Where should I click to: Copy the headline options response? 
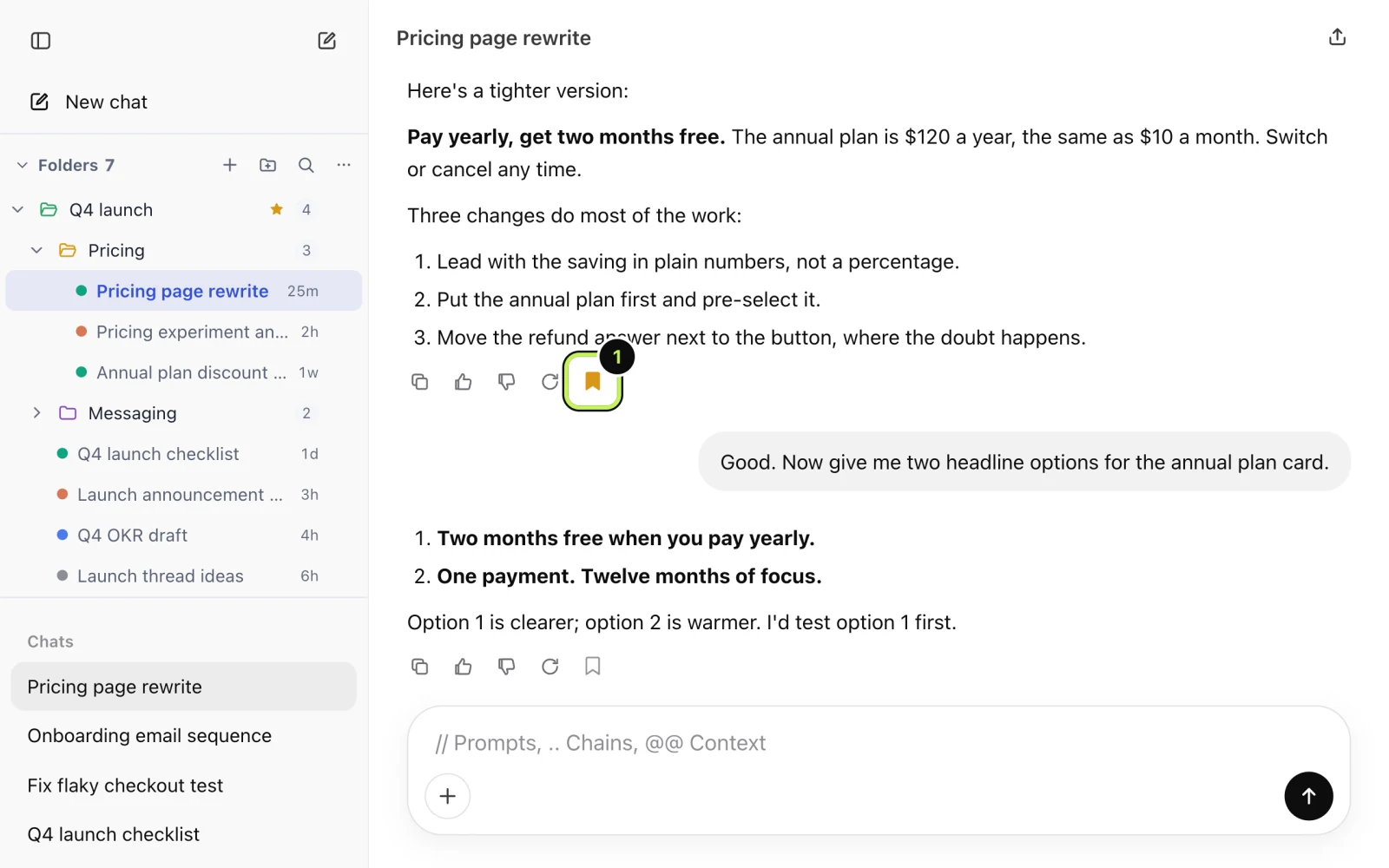click(x=420, y=667)
